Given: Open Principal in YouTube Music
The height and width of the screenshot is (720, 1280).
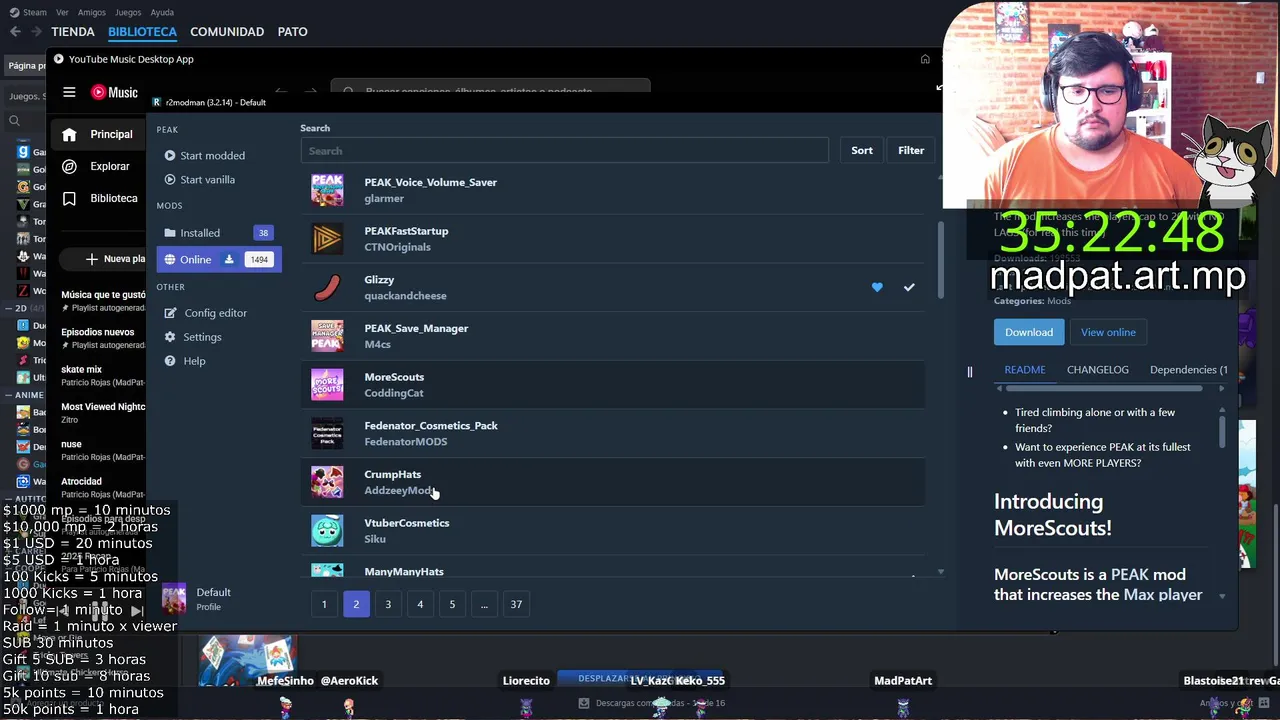Looking at the screenshot, I should point(97,134).
